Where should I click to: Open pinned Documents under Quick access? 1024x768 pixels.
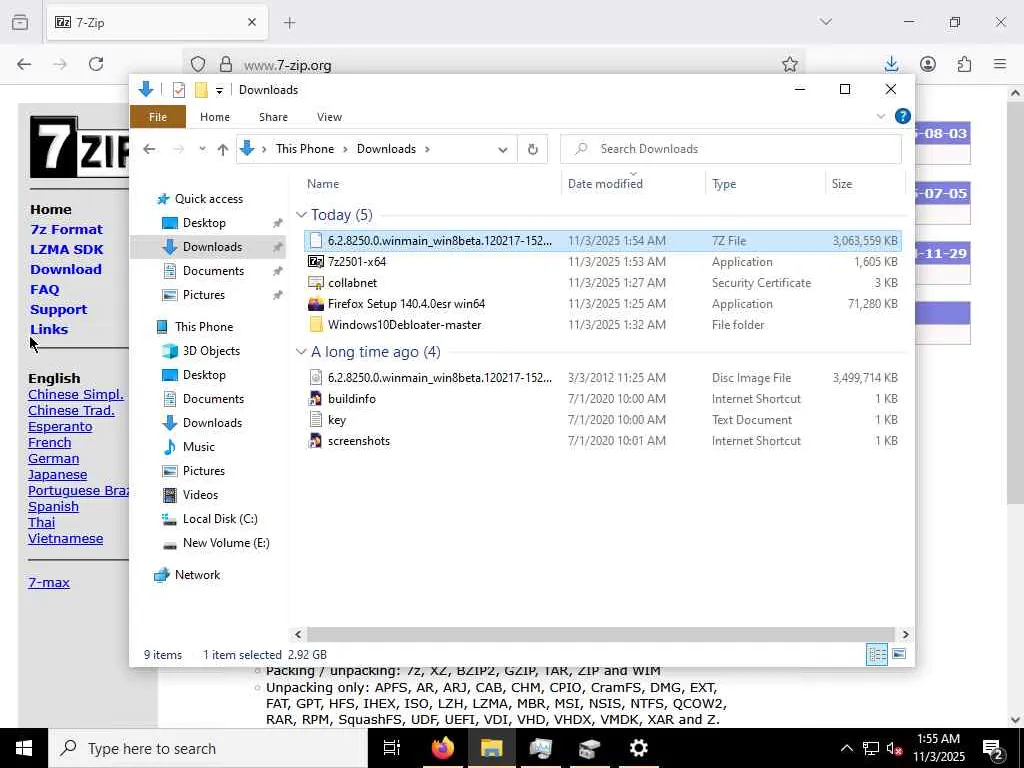(213, 270)
